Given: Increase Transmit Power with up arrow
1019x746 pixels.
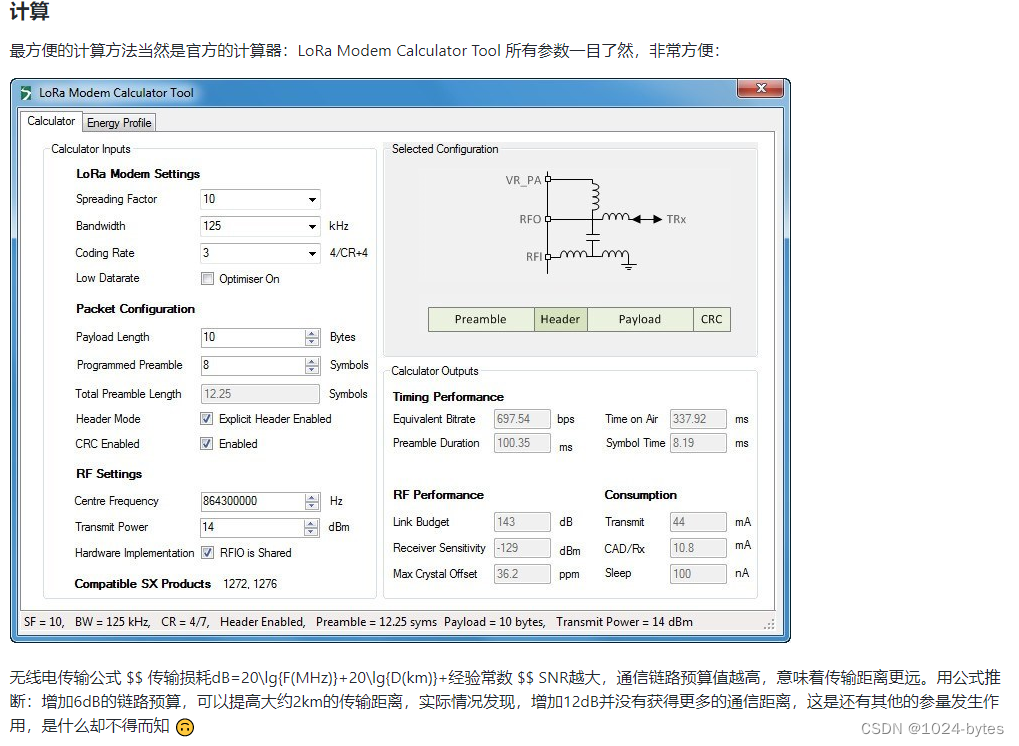Looking at the screenshot, I should click(x=312, y=523).
